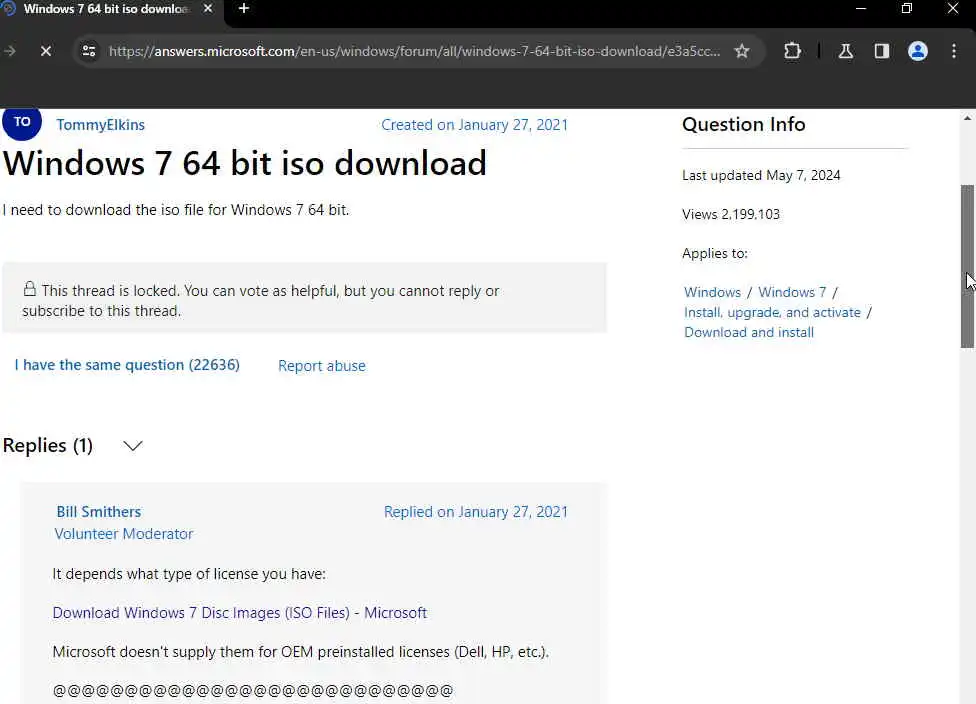The height and width of the screenshot is (704, 976).
Task: Close the Windows 7 64 bit iso tab
Action: click(x=208, y=9)
